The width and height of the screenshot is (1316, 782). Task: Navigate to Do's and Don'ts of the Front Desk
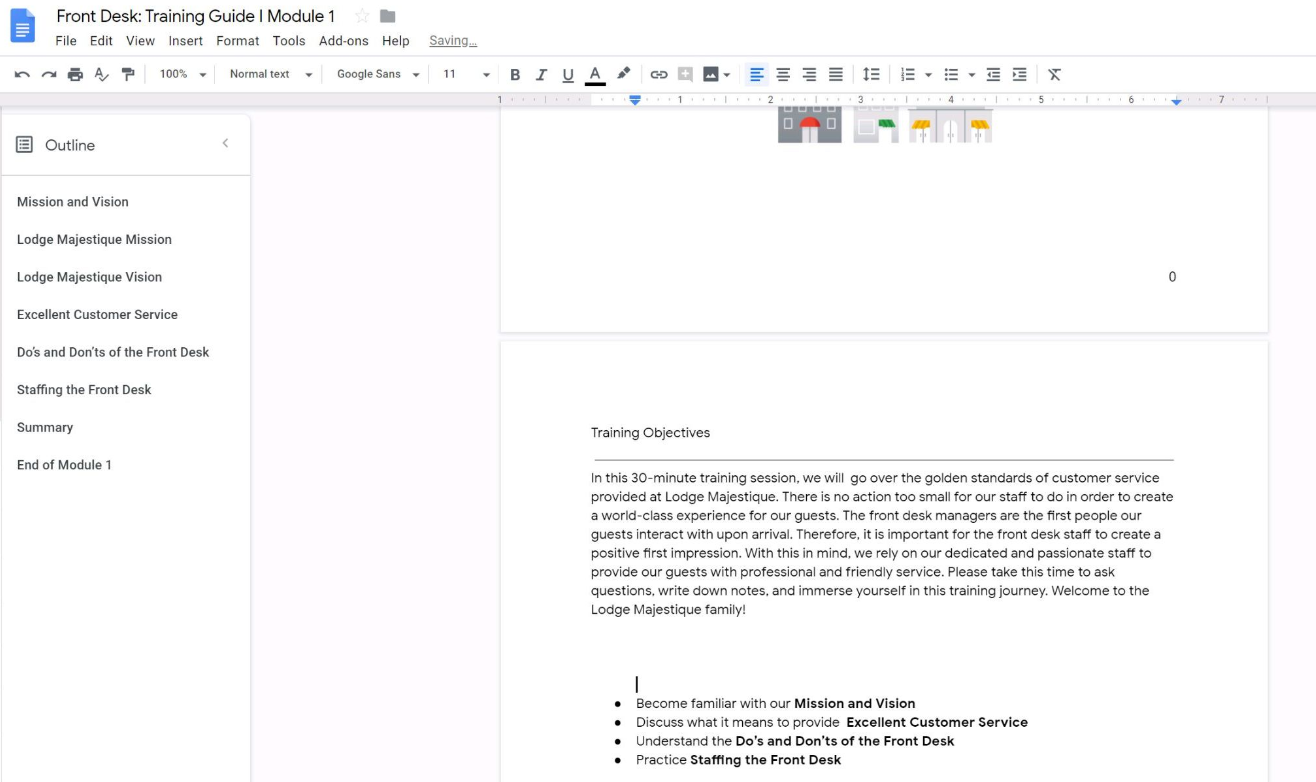click(x=113, y=352)
